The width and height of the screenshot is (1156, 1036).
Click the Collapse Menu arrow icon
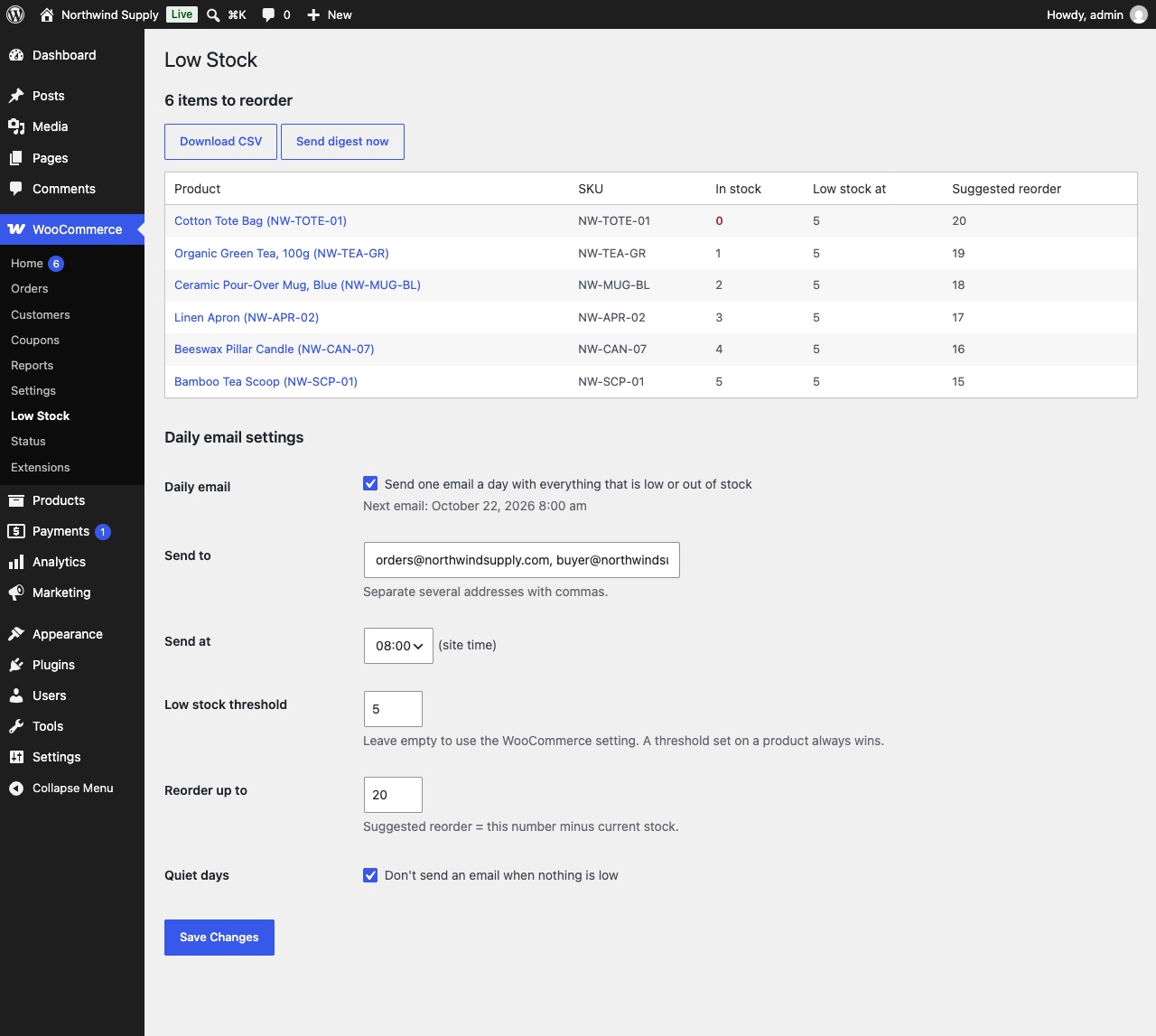tap(16, 789)
